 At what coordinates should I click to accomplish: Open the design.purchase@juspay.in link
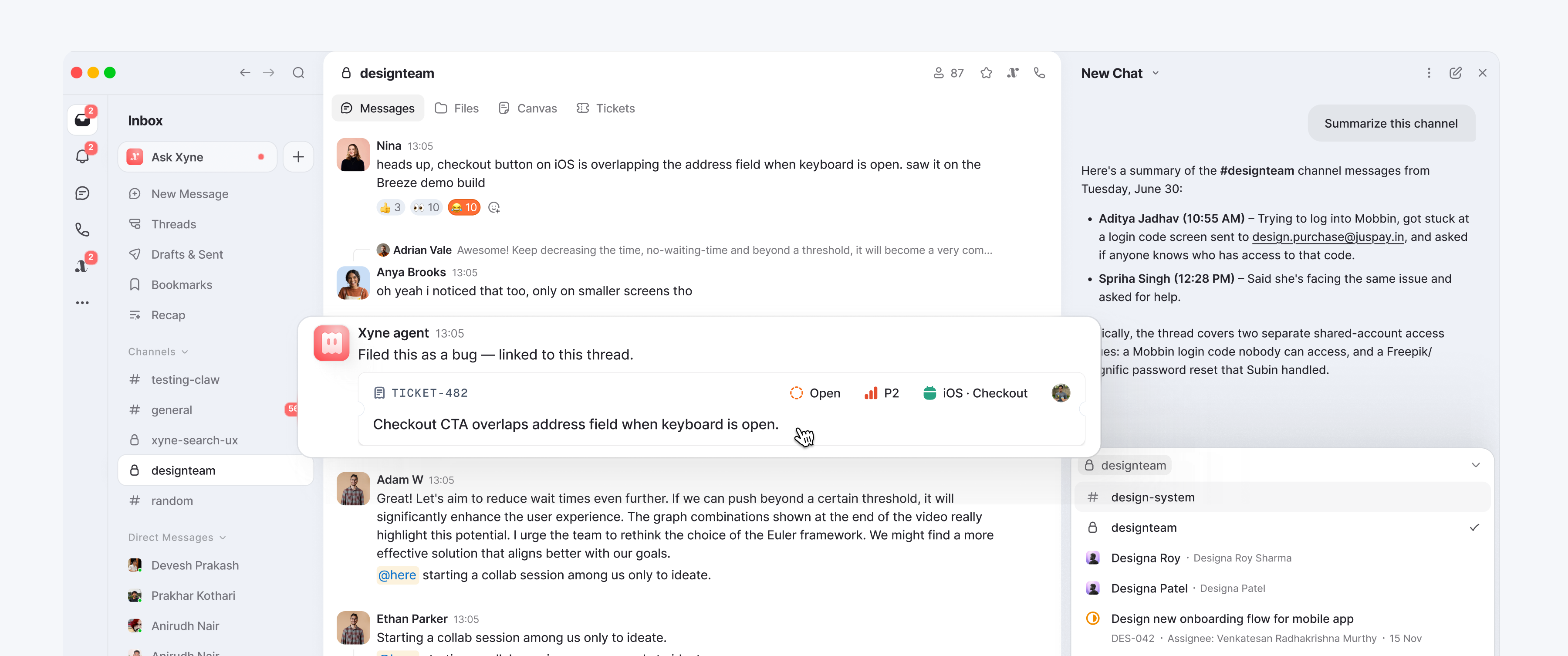click(x=1328, y=237)
